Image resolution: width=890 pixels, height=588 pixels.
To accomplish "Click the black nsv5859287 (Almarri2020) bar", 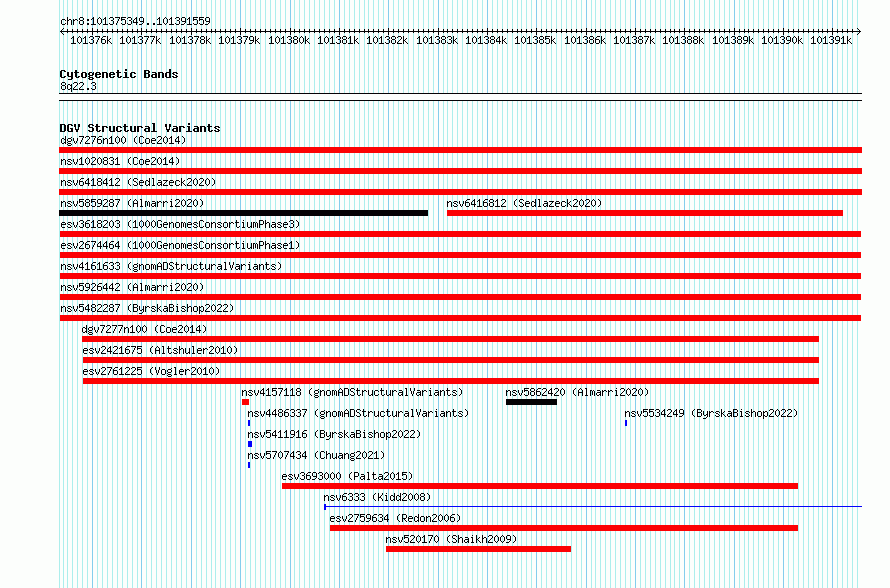I will (244, 213).
